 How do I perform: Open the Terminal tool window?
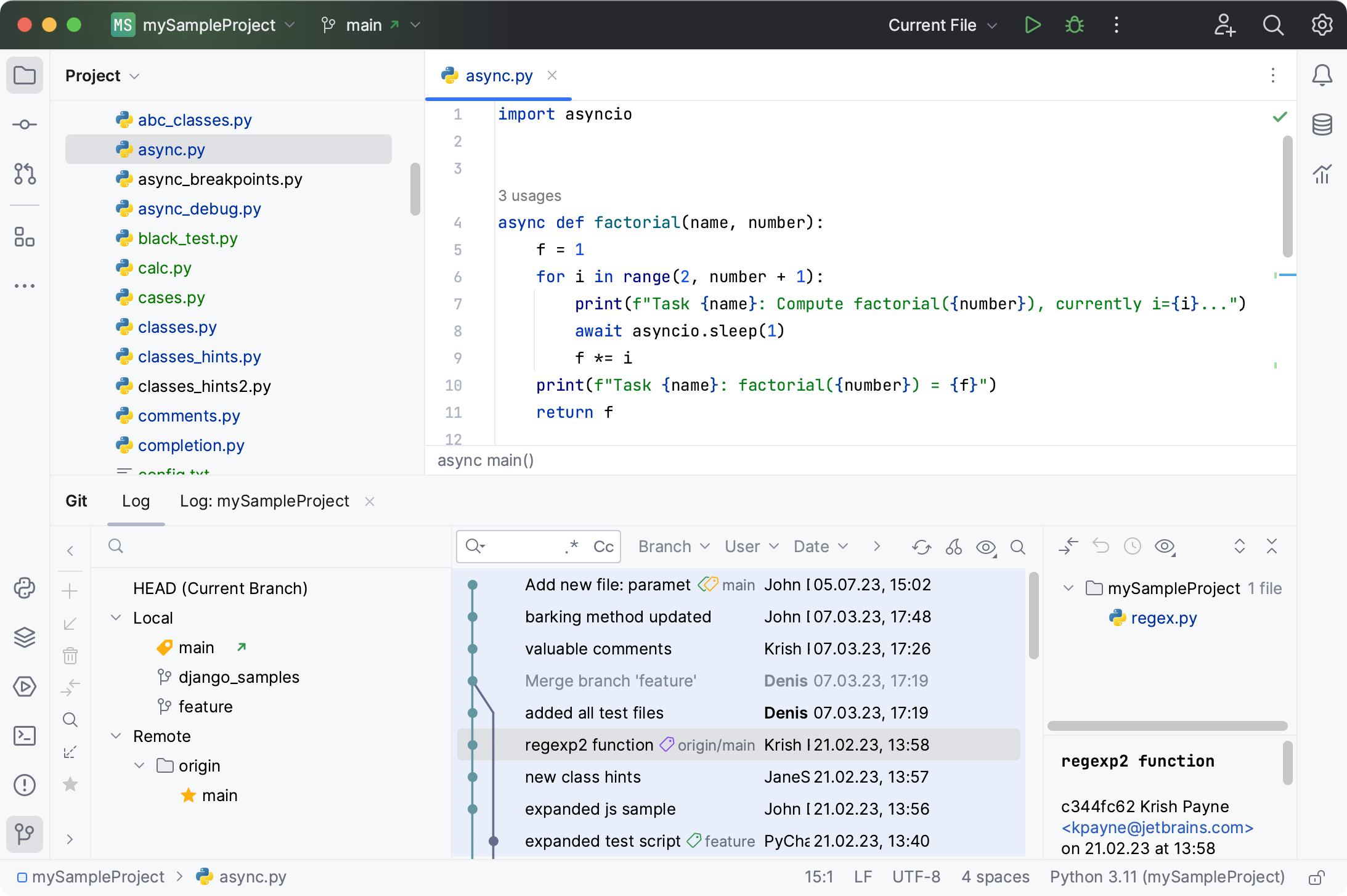(x=25, y=736)
